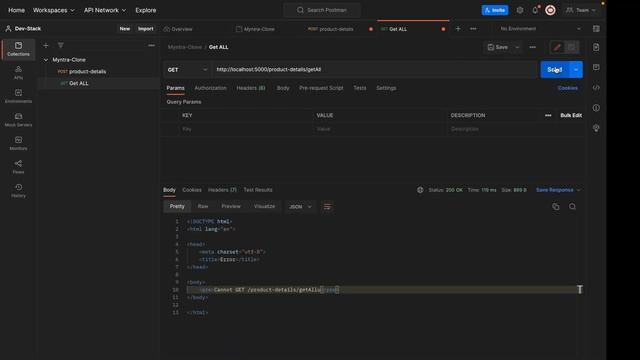Add a new request tab
Viewport: 640px width, 360px height.
[458, 29]
